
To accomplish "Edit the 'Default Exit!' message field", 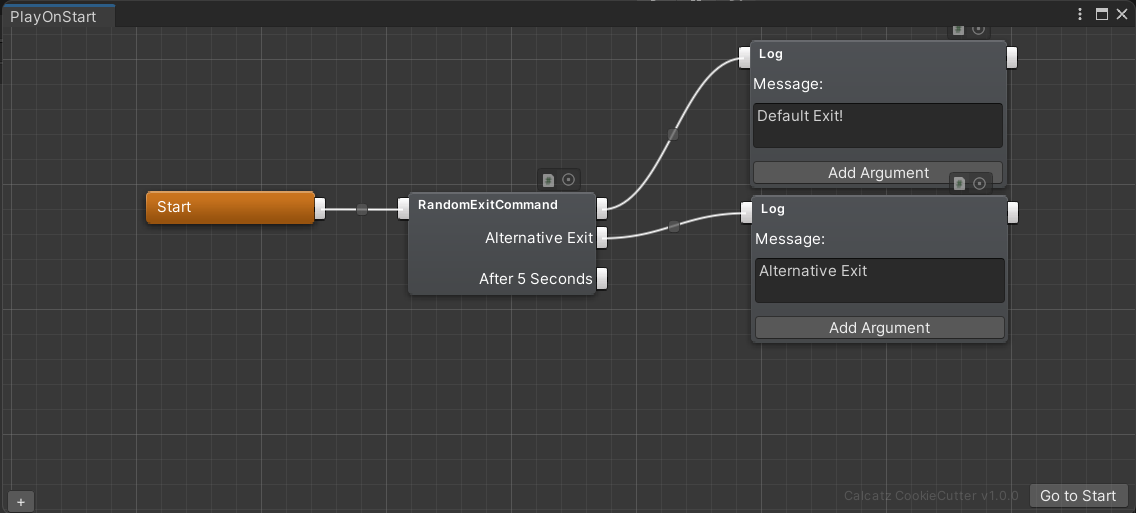I will coord(878,125).
